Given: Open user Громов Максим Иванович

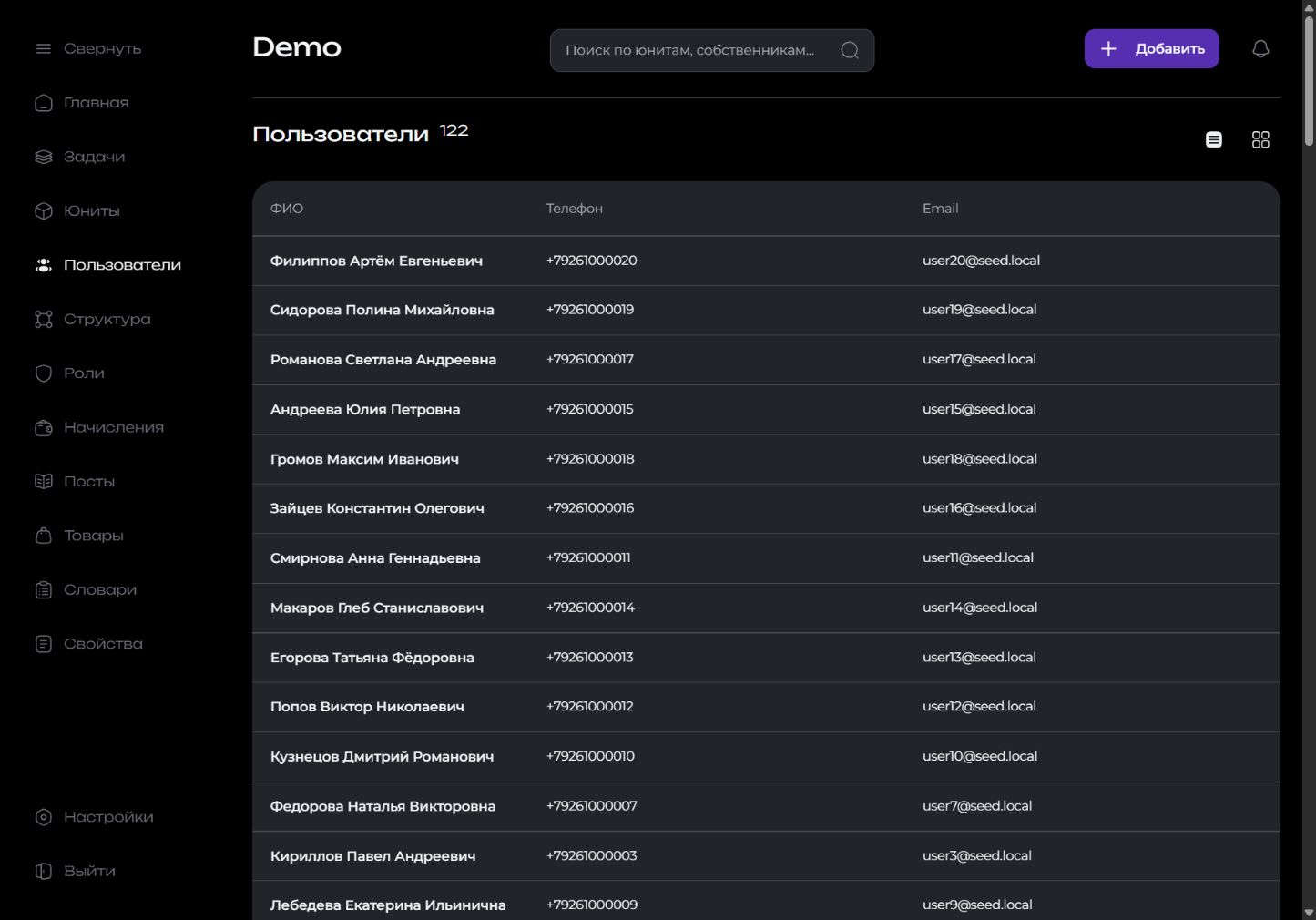Looking at the screenshot, I should click(364, 460).
